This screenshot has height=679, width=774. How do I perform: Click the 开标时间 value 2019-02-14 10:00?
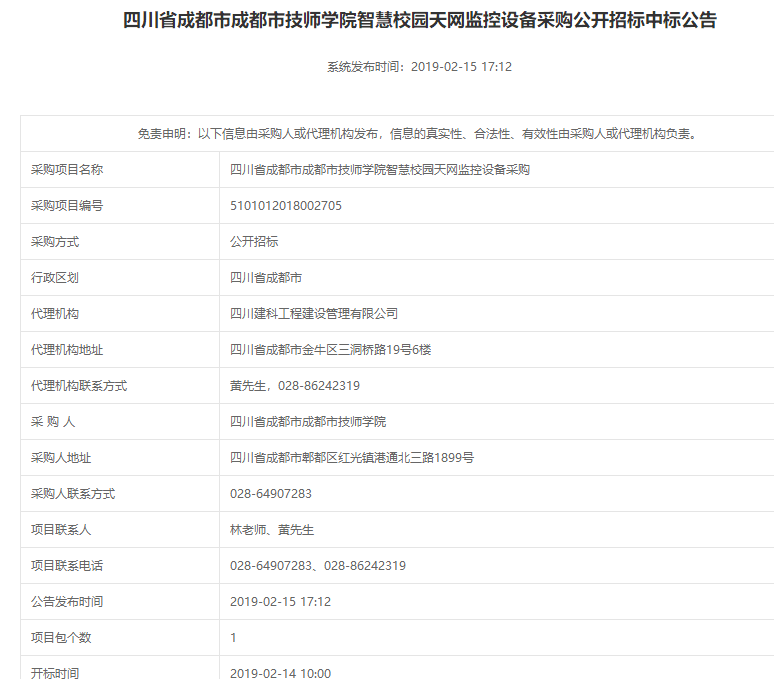coord(280,673)
